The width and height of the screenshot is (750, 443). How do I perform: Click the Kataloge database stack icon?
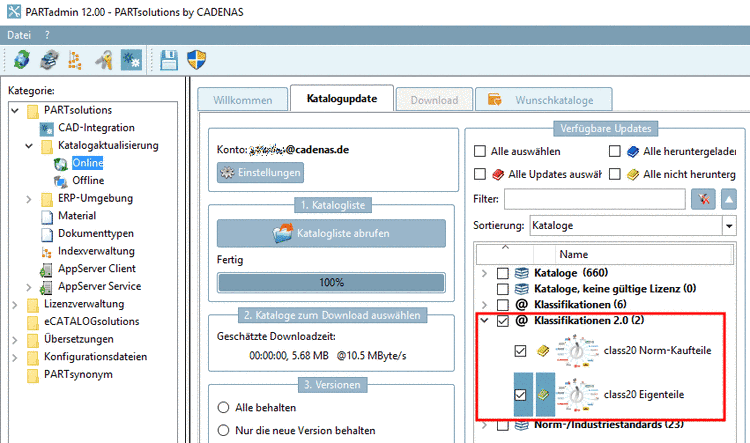[x=521, y=273]
